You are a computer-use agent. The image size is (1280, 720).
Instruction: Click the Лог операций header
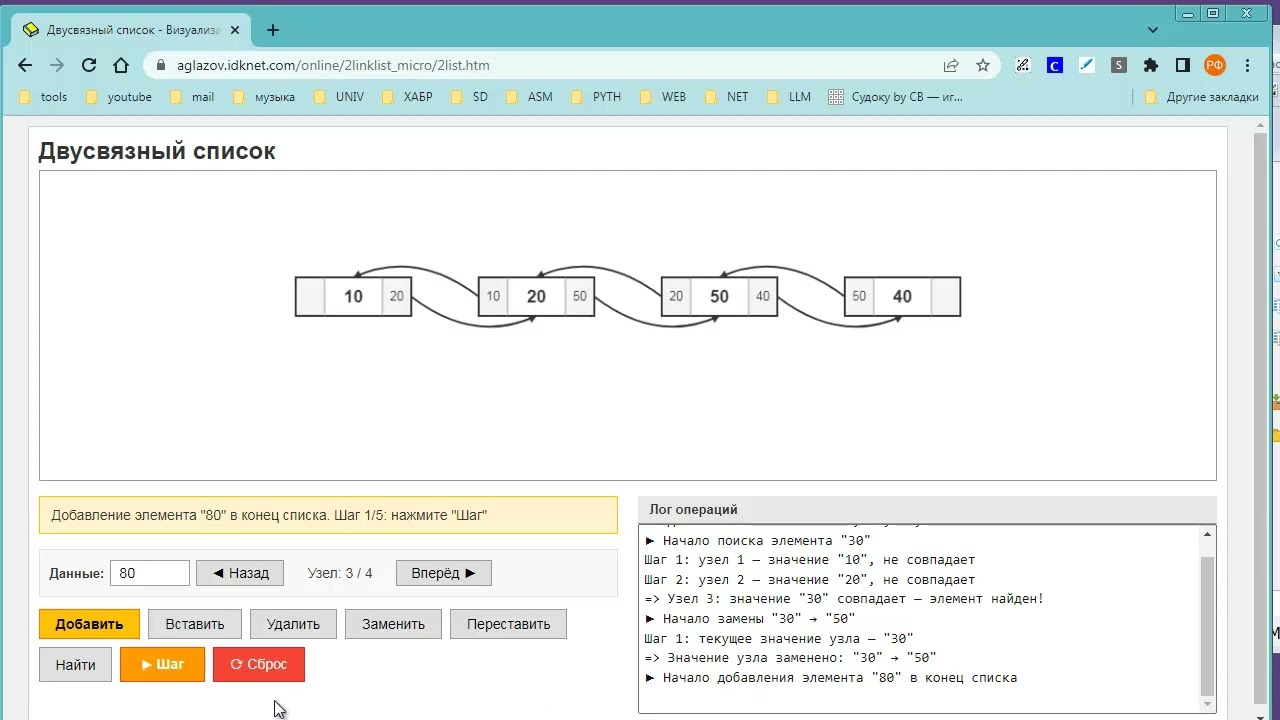(x=693, y=509)
